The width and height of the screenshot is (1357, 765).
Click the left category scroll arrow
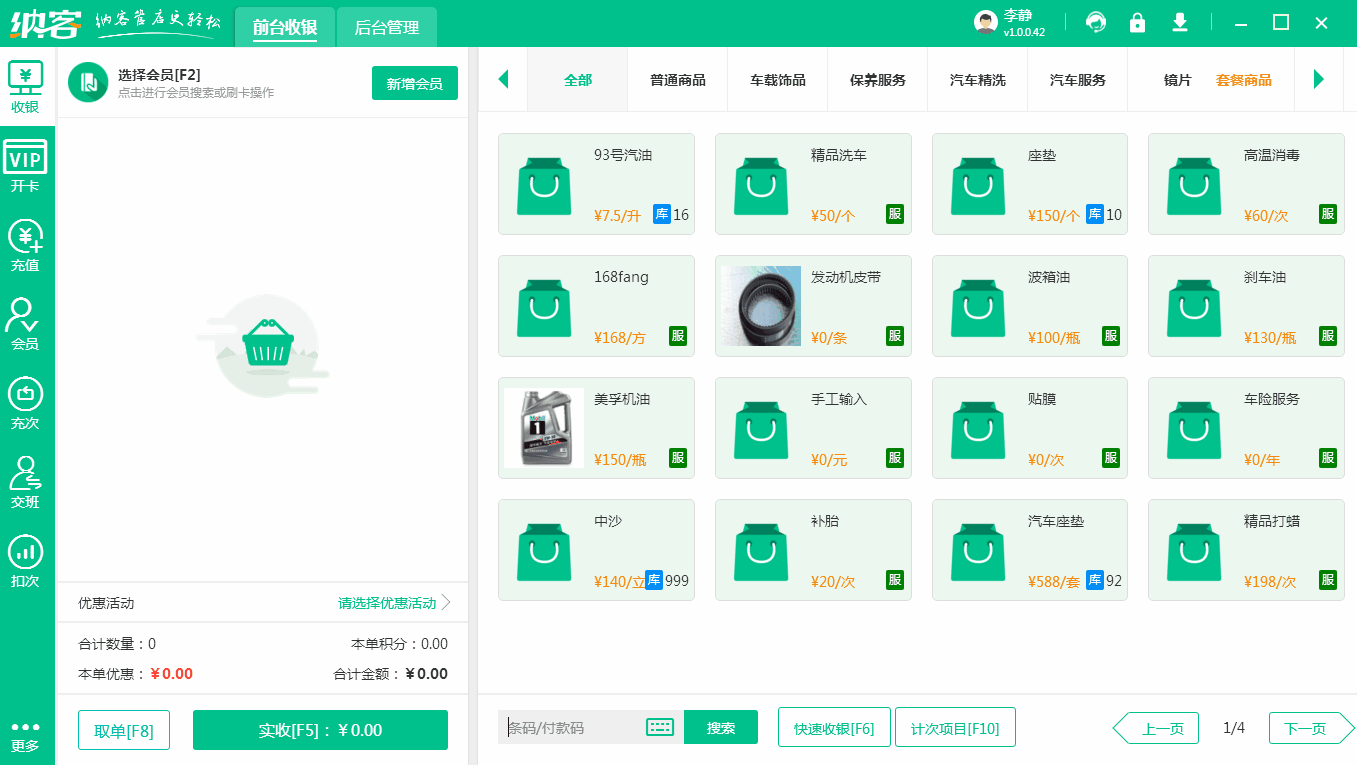[503, 79]
